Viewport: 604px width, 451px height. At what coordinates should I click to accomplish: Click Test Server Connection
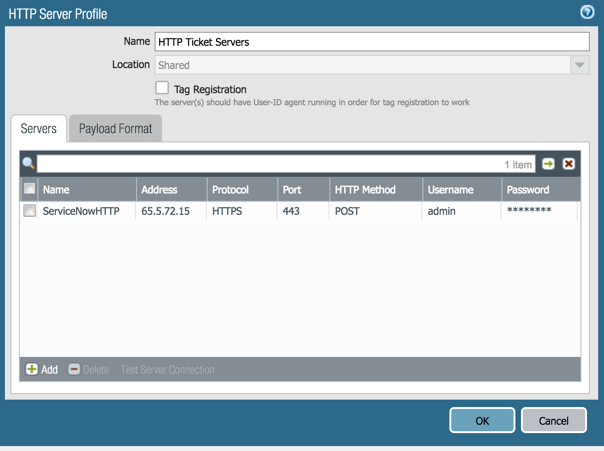point(168,370)
